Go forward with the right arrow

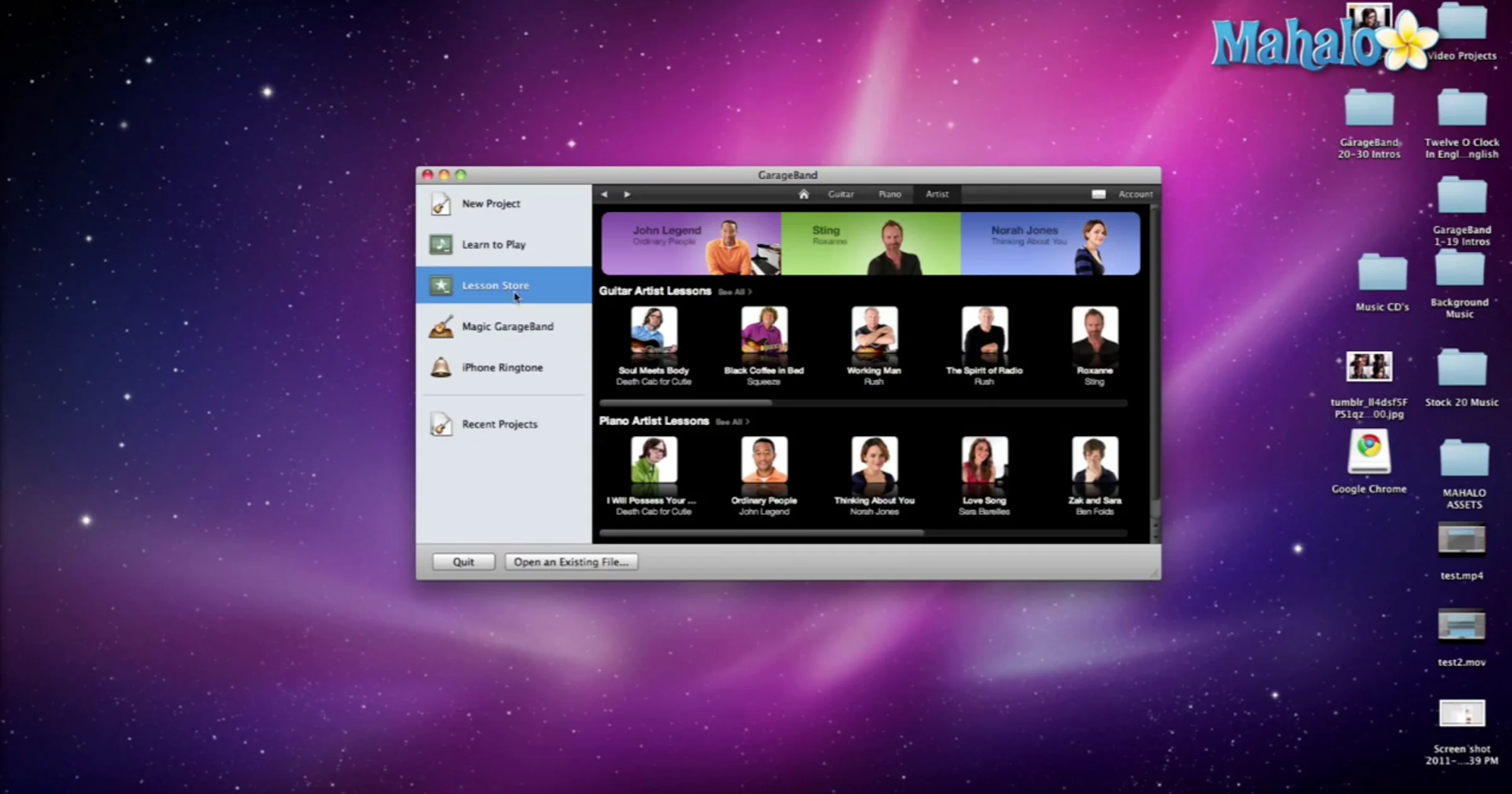coord(627,194)
